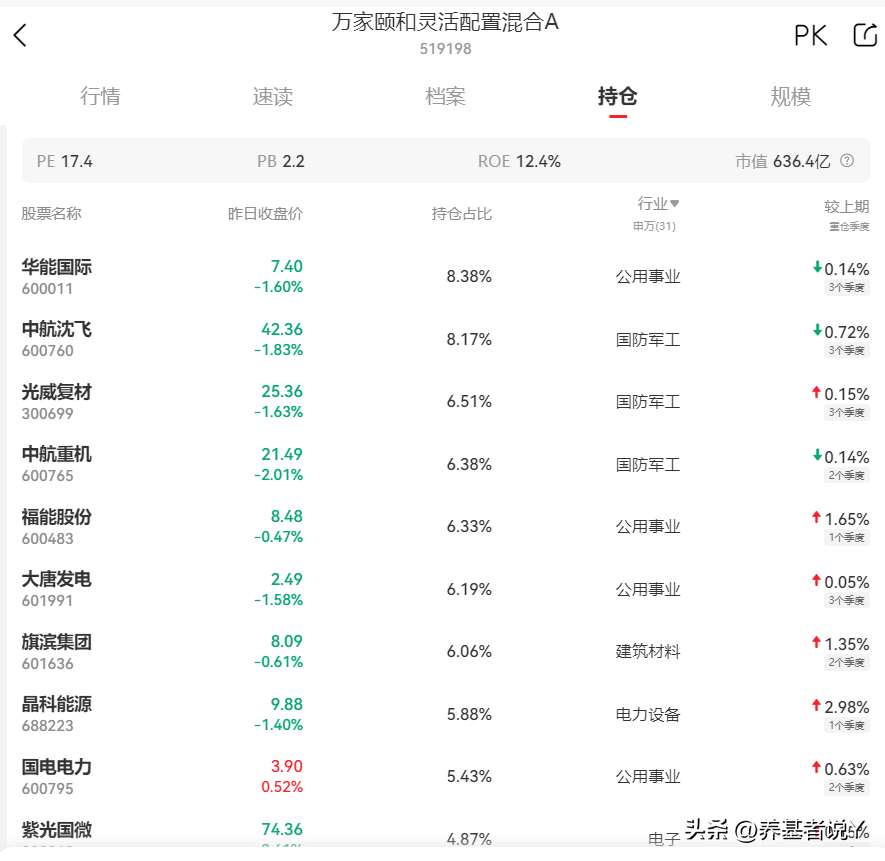Click the PB 2.2 metric

281,161
